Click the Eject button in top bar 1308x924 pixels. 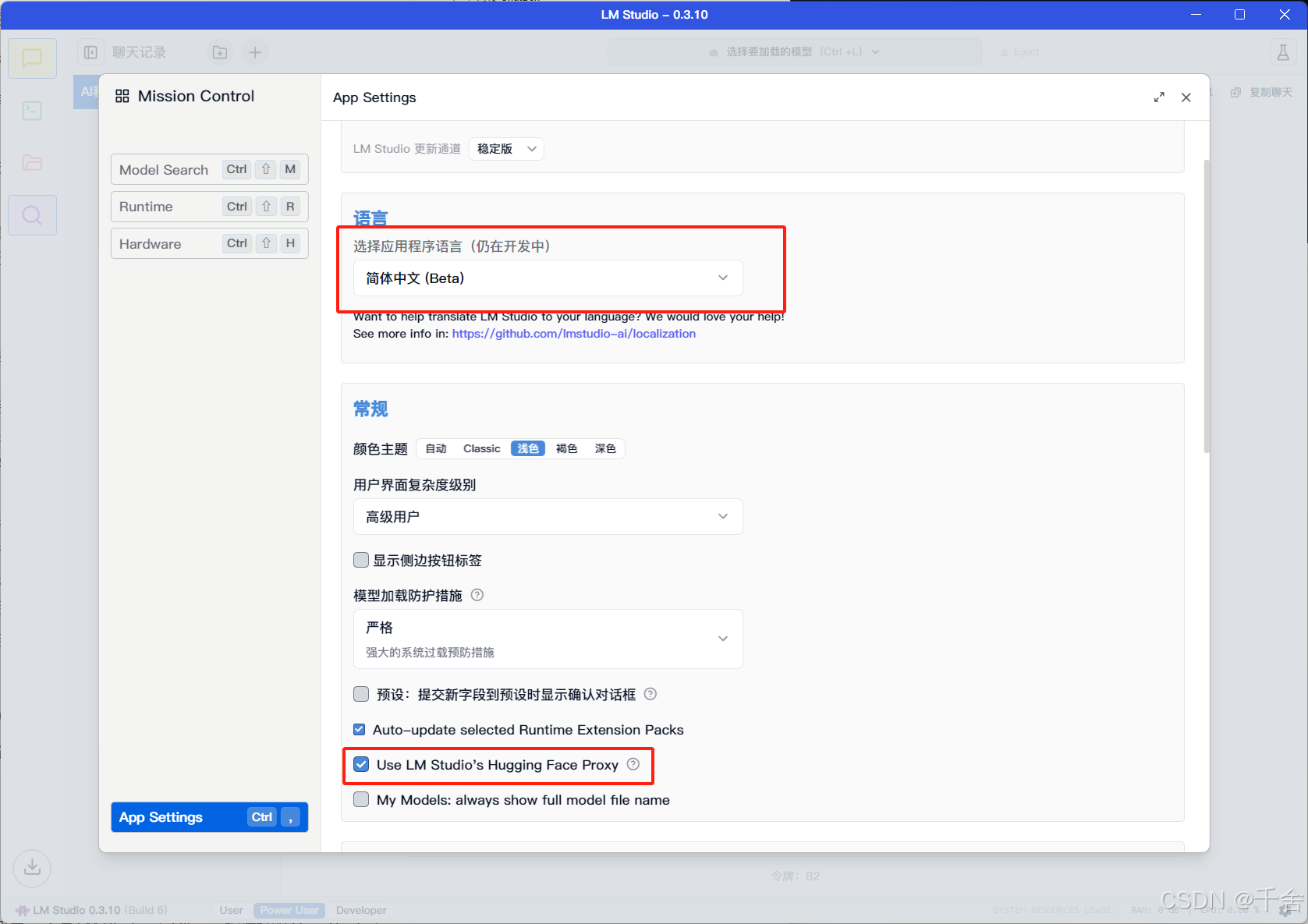[x=1020, y=52]
